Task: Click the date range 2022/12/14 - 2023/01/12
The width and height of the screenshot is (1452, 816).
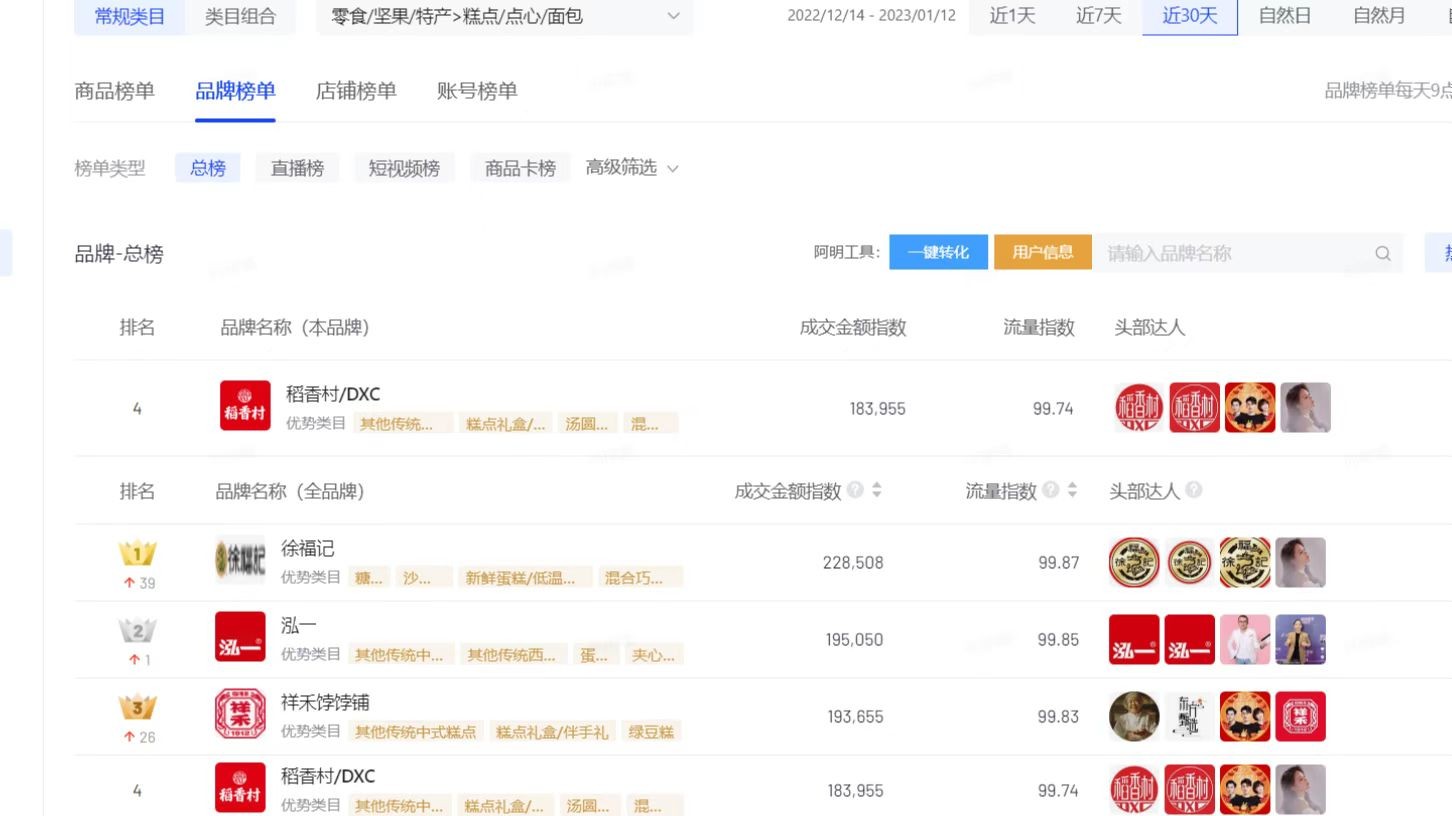Action: 871,16
